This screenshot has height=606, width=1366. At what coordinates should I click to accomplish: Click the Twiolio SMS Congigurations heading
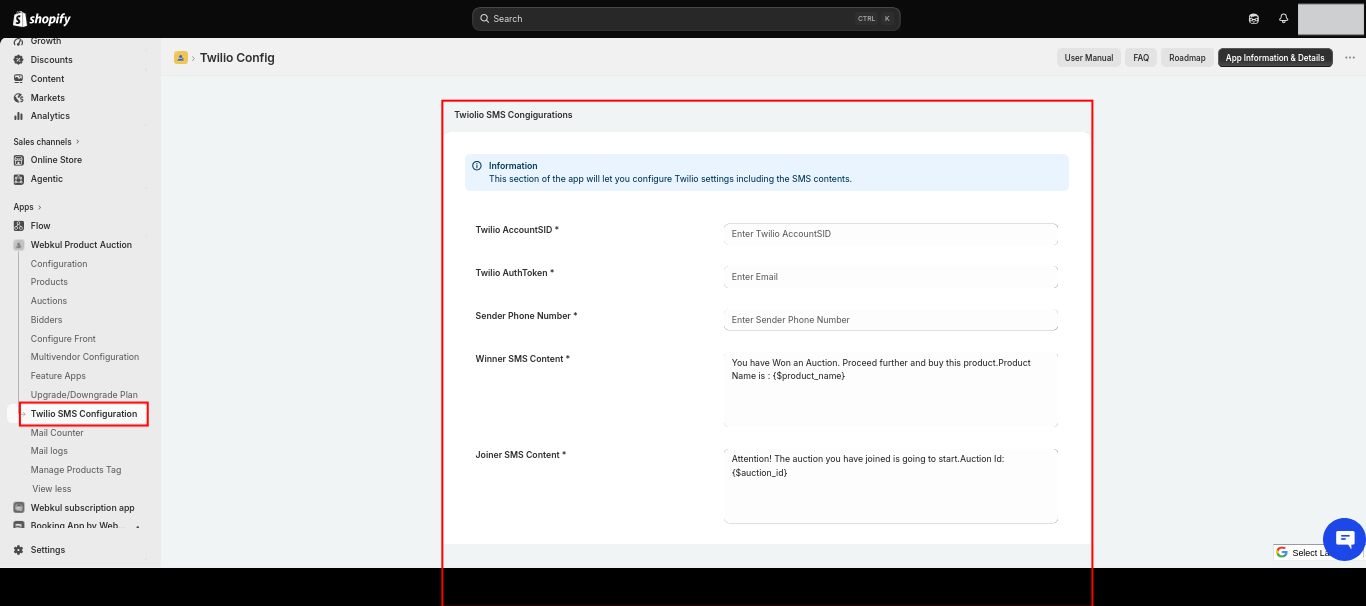(x=513, y=115)
